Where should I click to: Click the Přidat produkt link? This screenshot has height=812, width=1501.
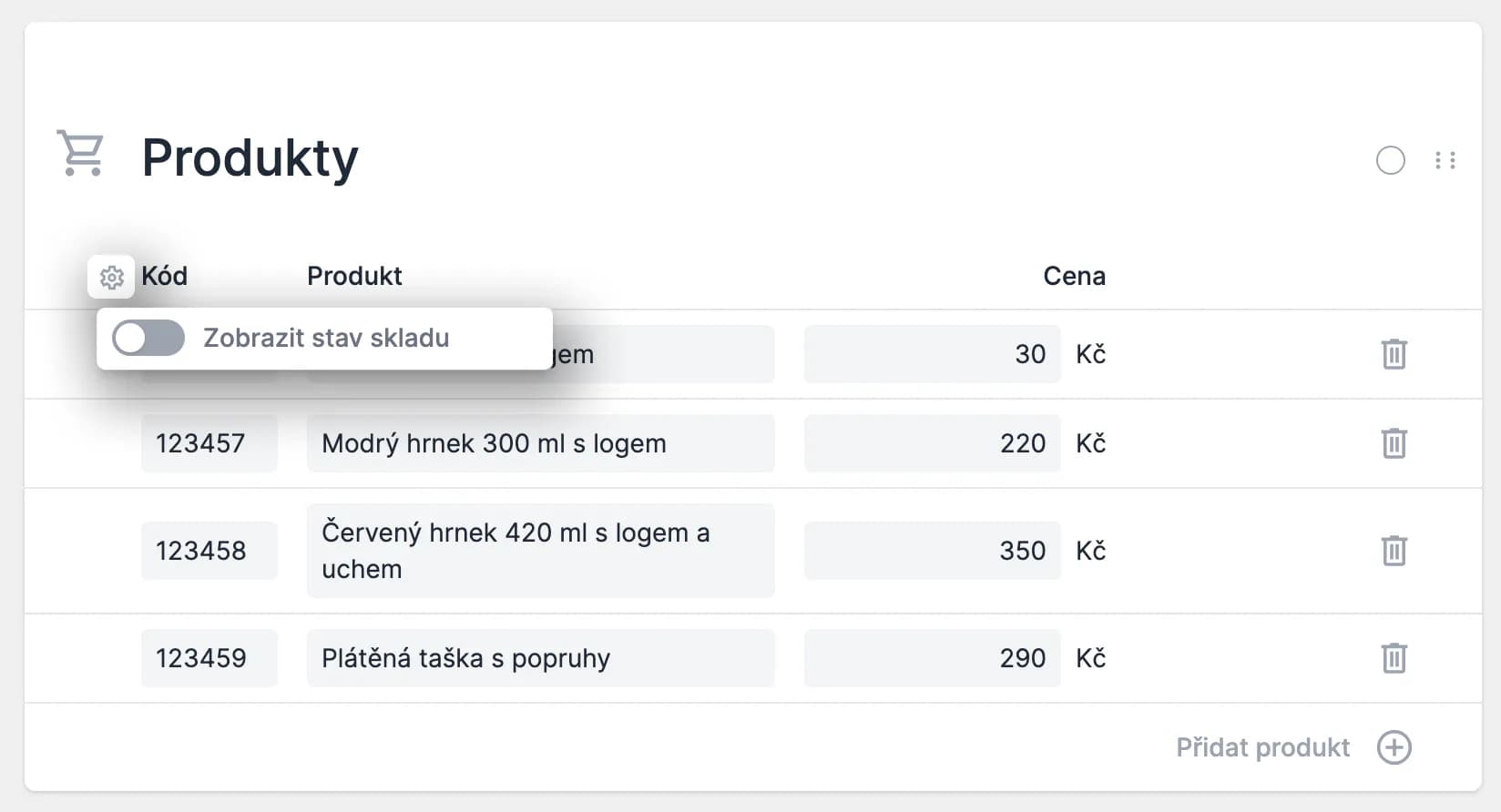point(1262,747)
